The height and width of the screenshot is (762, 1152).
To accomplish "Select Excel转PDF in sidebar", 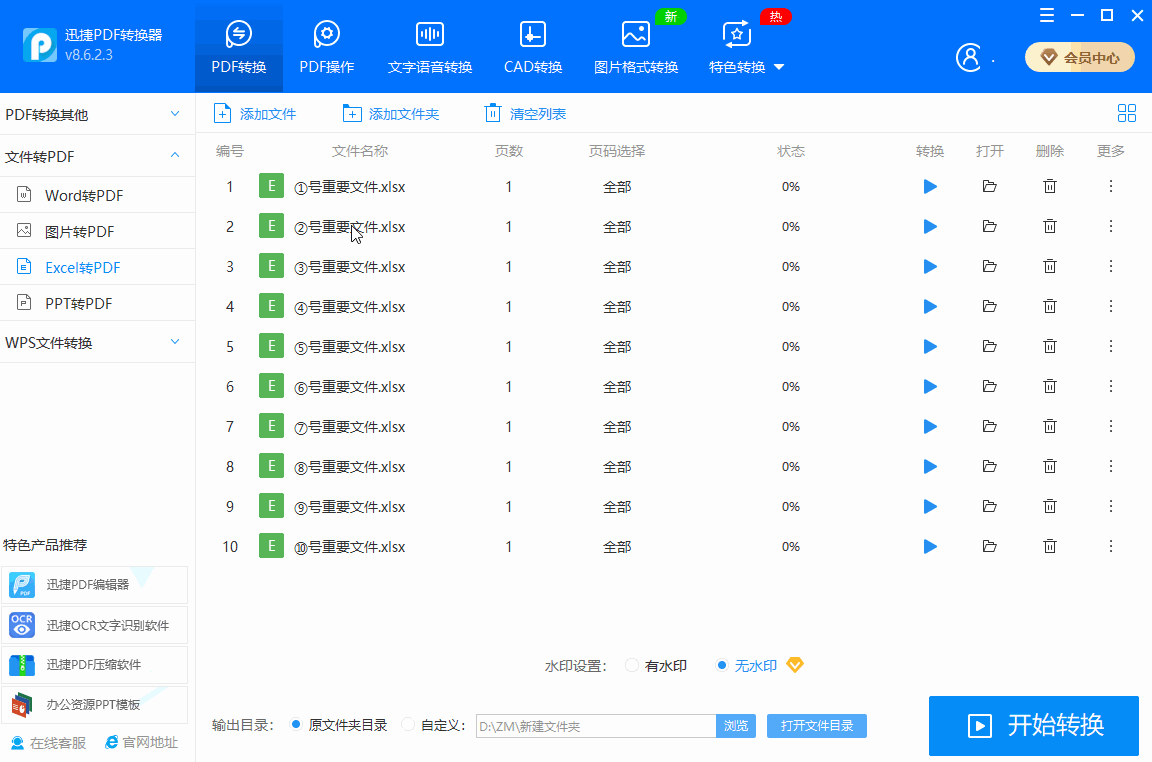I will click(x=97, y=267).
